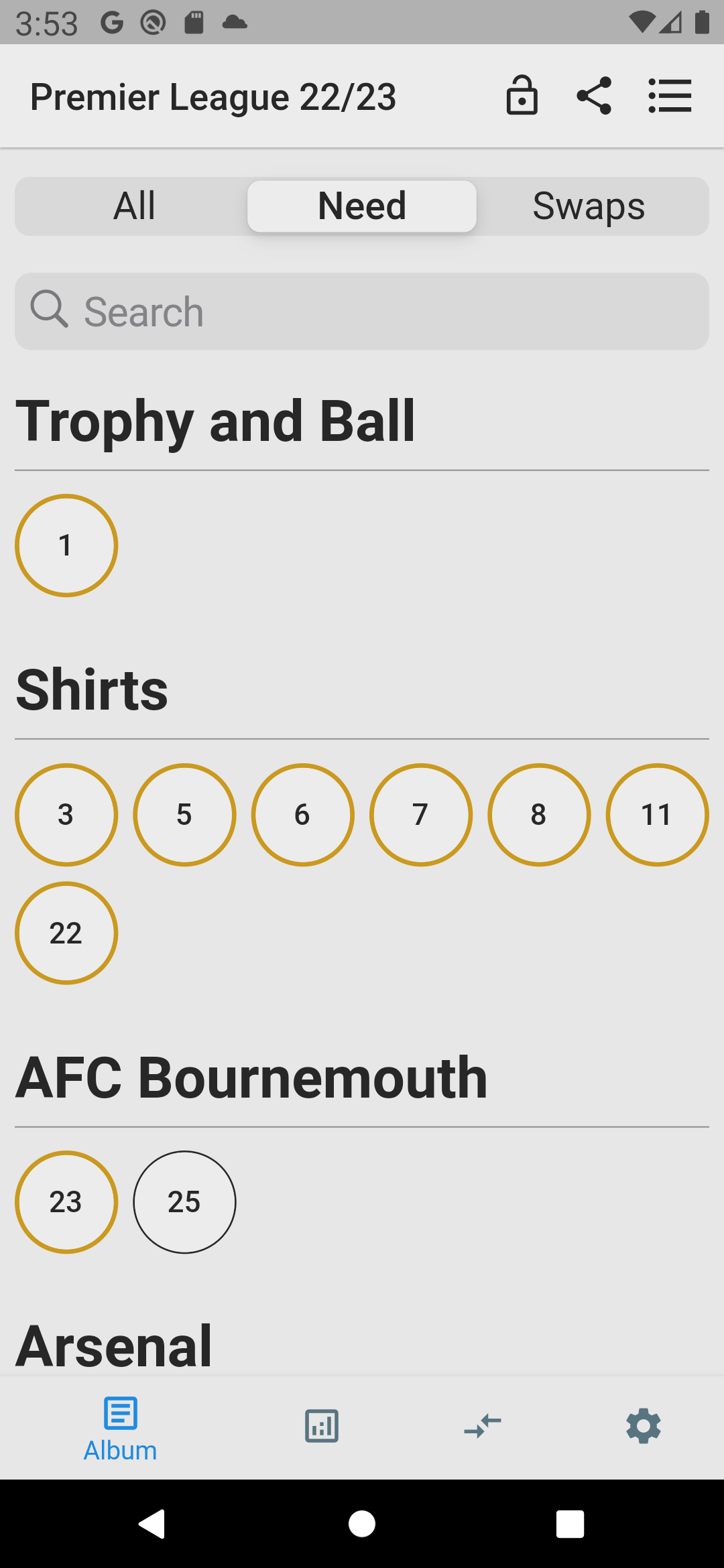Select the Need tab
The image size is (724, 1568).
[x=362, y=206]
